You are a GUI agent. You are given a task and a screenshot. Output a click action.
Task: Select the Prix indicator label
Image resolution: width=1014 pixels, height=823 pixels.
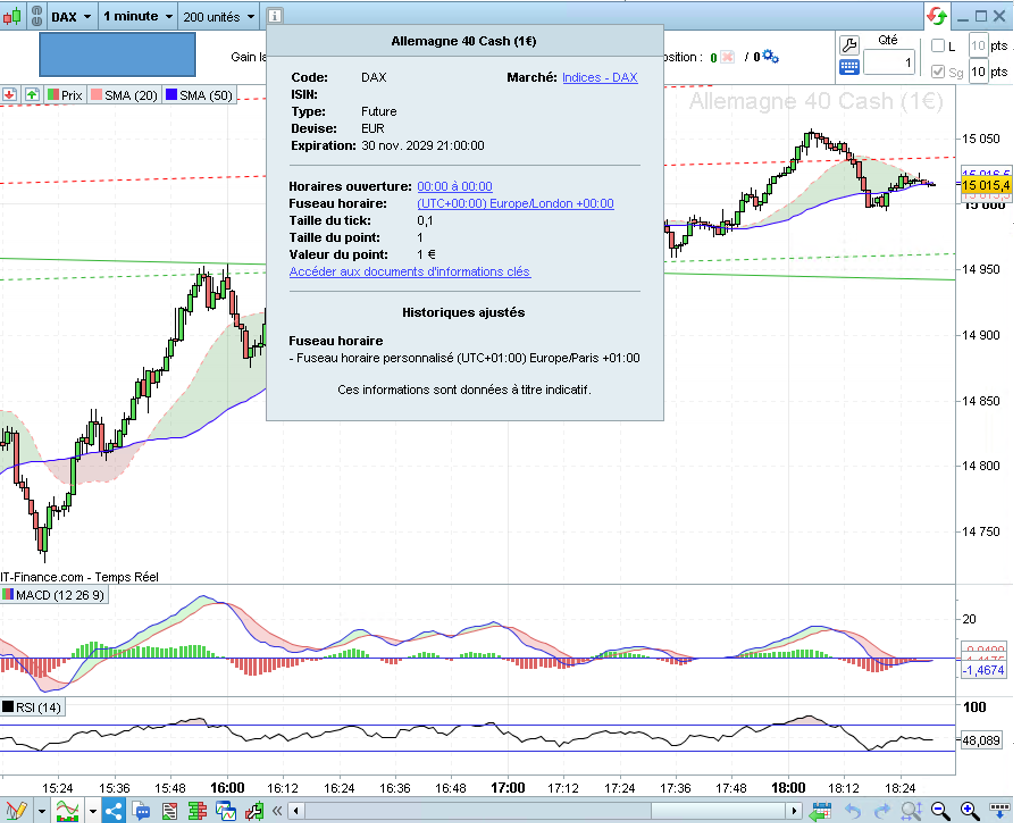65,95
